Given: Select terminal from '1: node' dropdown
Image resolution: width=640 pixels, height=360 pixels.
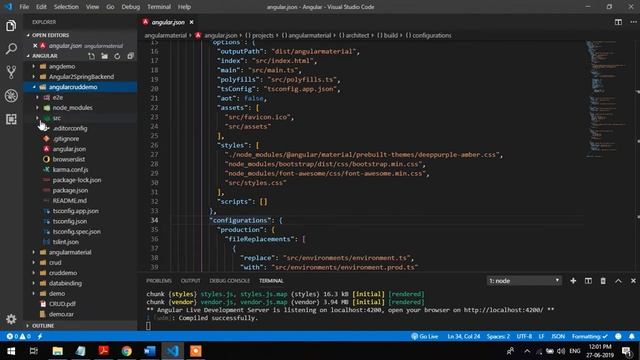Looking at the screenshot, I should click(x=524, y=281).
